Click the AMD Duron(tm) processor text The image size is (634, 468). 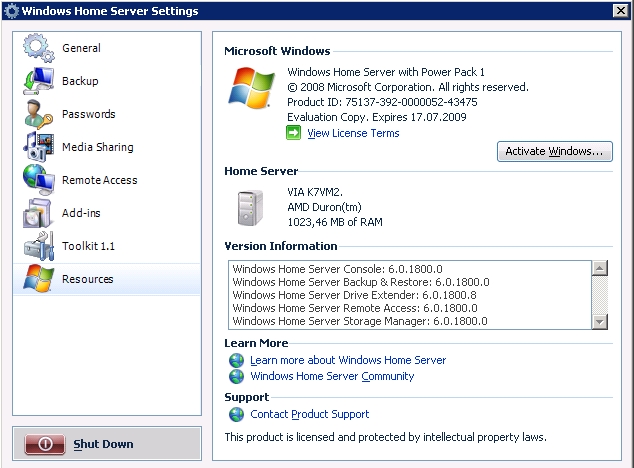coord(324,207)
